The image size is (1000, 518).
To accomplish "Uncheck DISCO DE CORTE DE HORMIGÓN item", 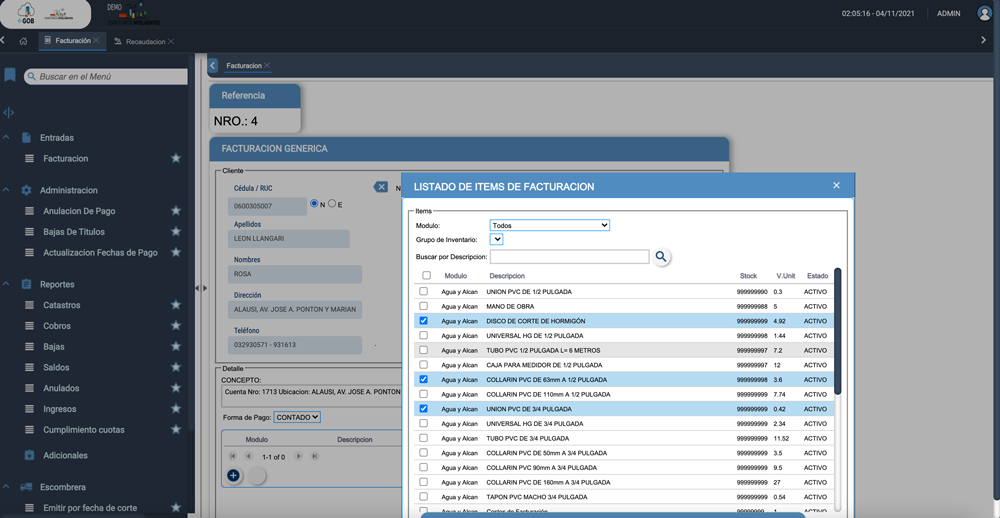I will coord(424,321).
